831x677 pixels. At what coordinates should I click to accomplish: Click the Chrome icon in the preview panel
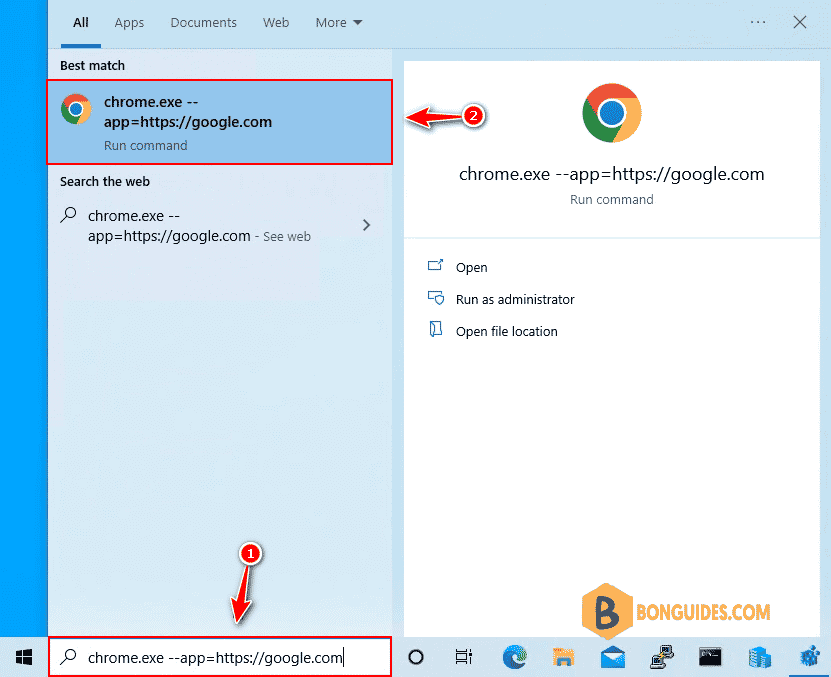pos(611,113)
